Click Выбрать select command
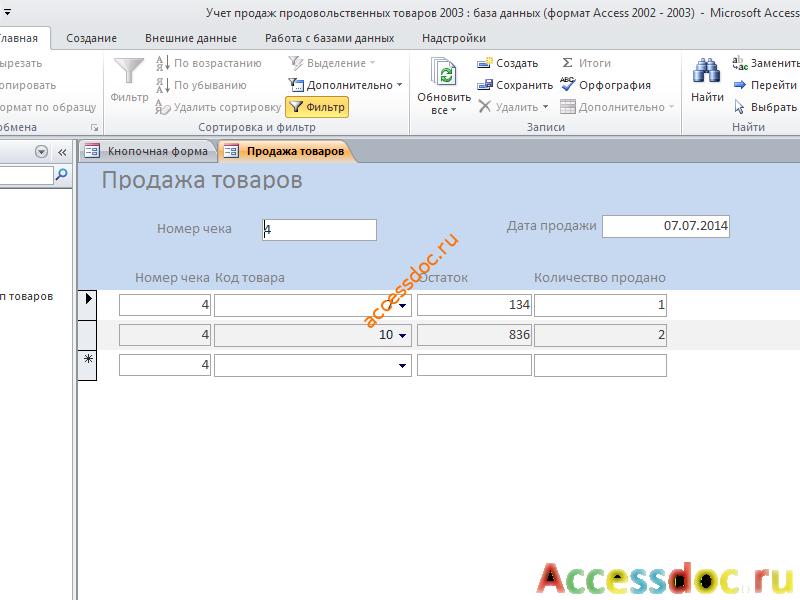 click(x=765, y=107)
